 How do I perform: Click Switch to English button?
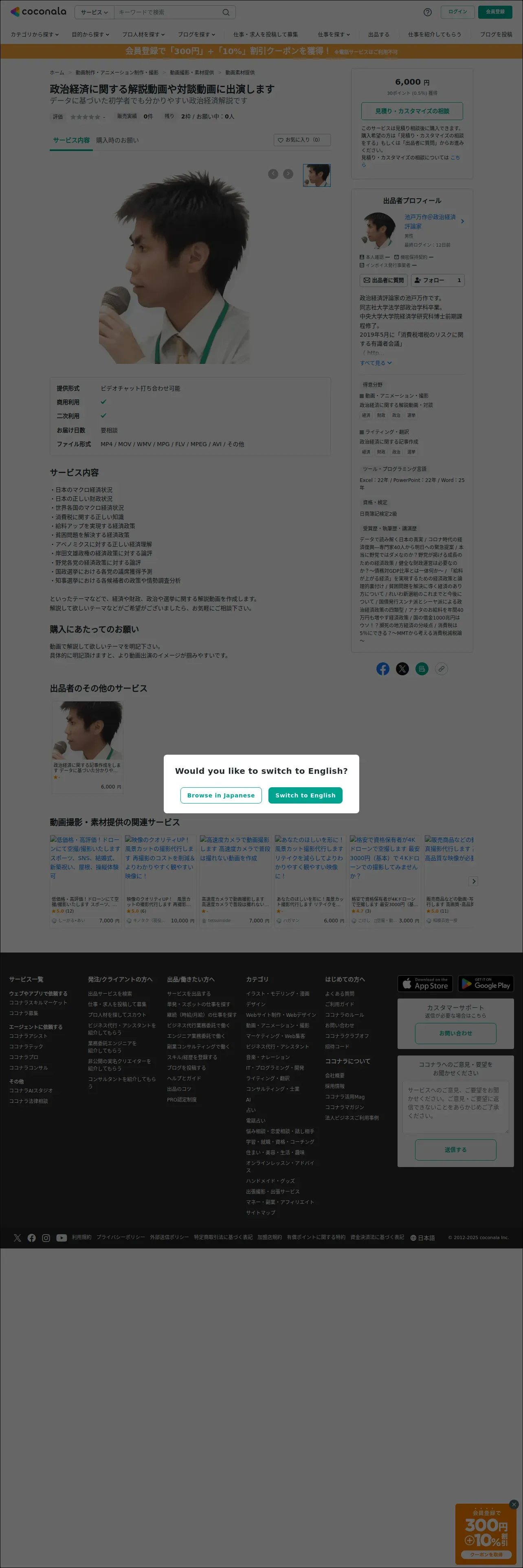pos(305,795)
